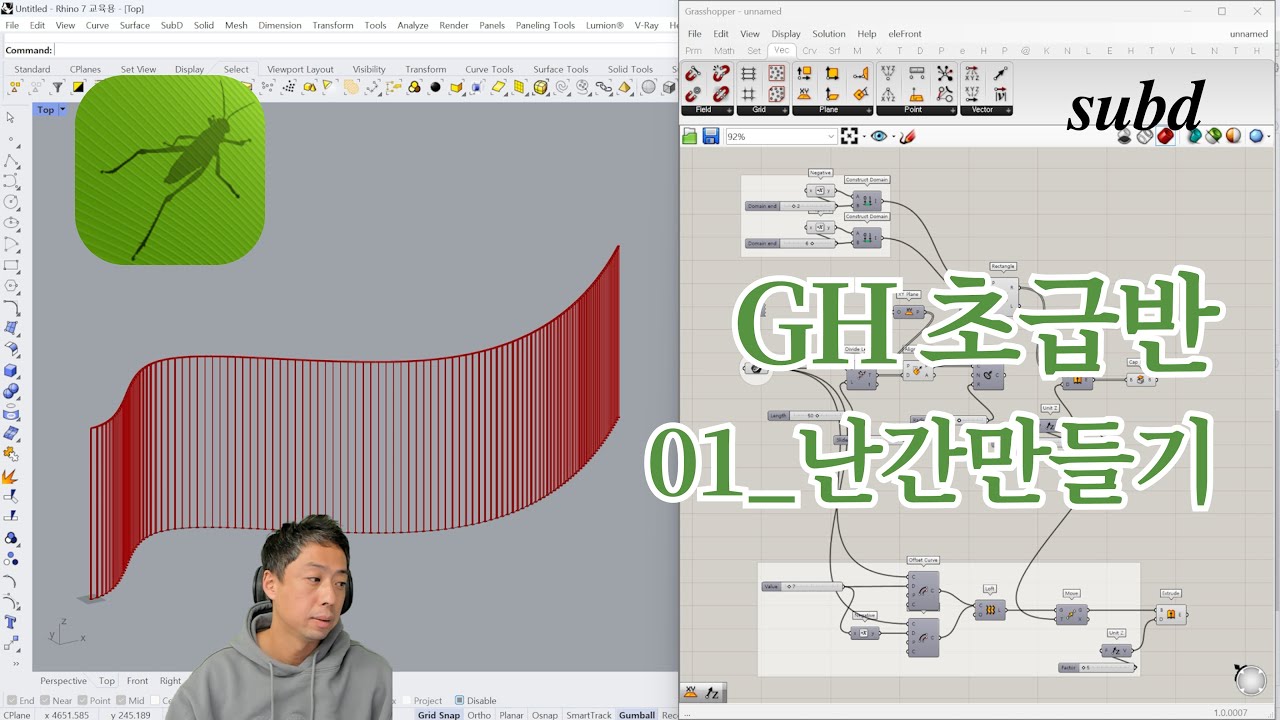The height and width of the screenshot is (720, 1280).
Task: Toggle Ortho mode in the status bar
Action: click(x=479, y=715)
